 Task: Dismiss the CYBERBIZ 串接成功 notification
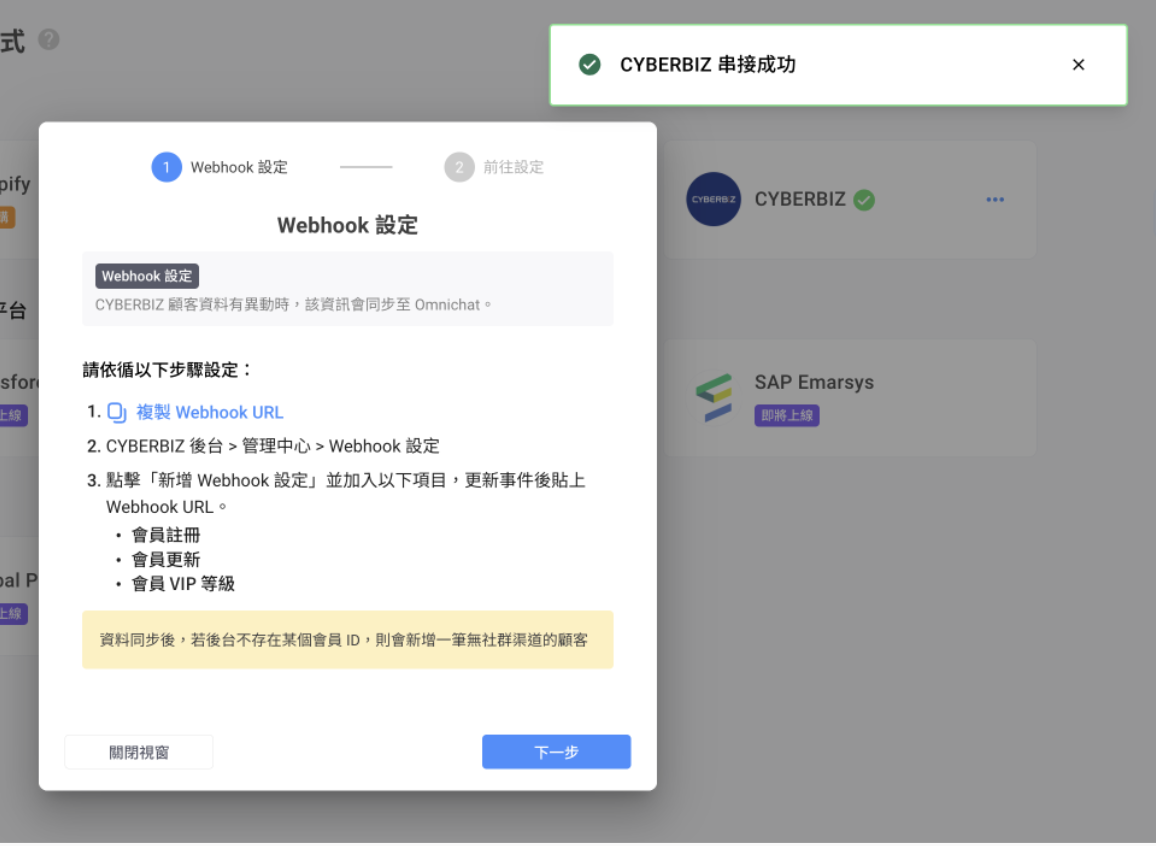click(x=1078, y=65)
